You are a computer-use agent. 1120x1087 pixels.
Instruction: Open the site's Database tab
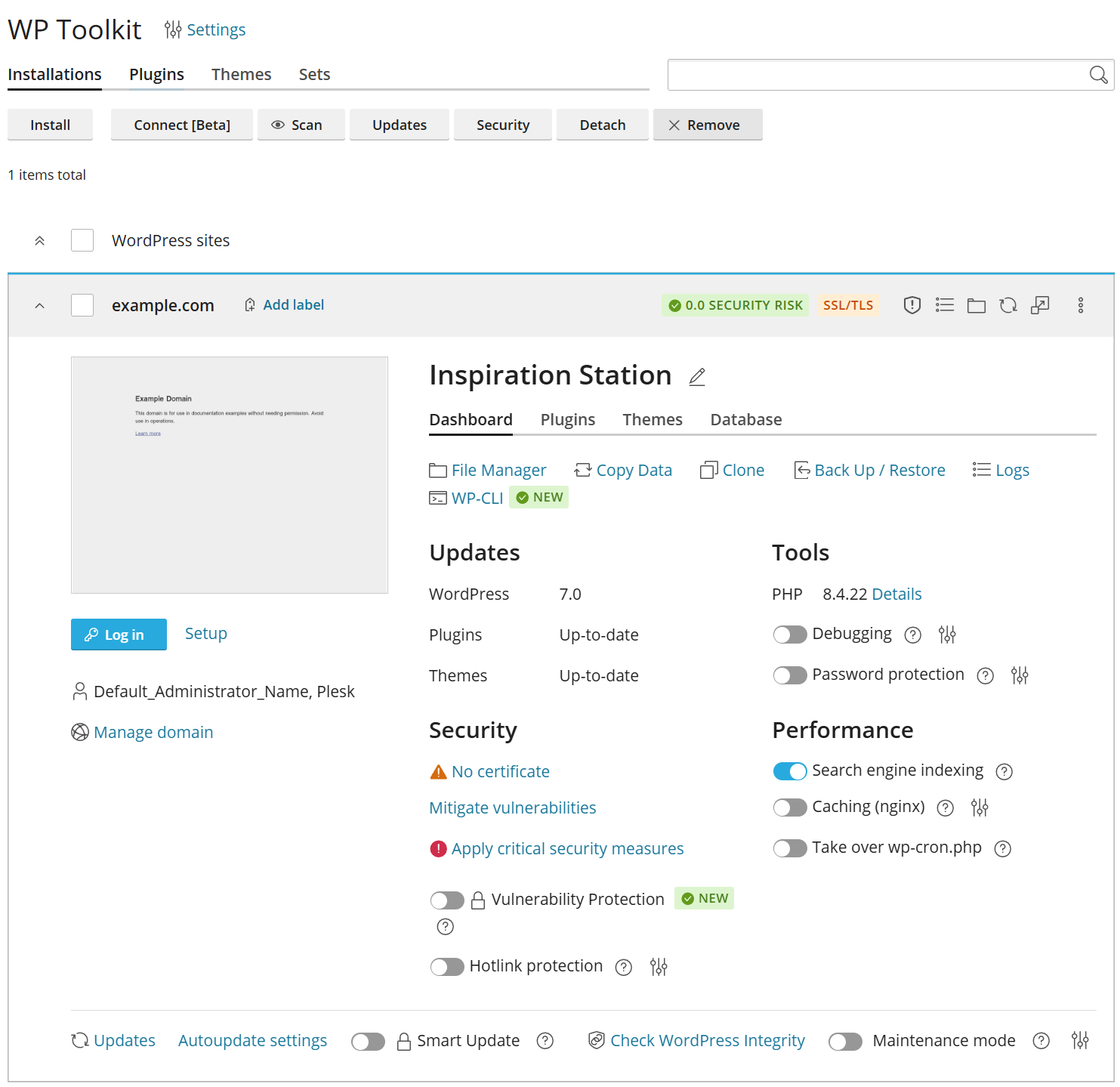click(746, 420)
